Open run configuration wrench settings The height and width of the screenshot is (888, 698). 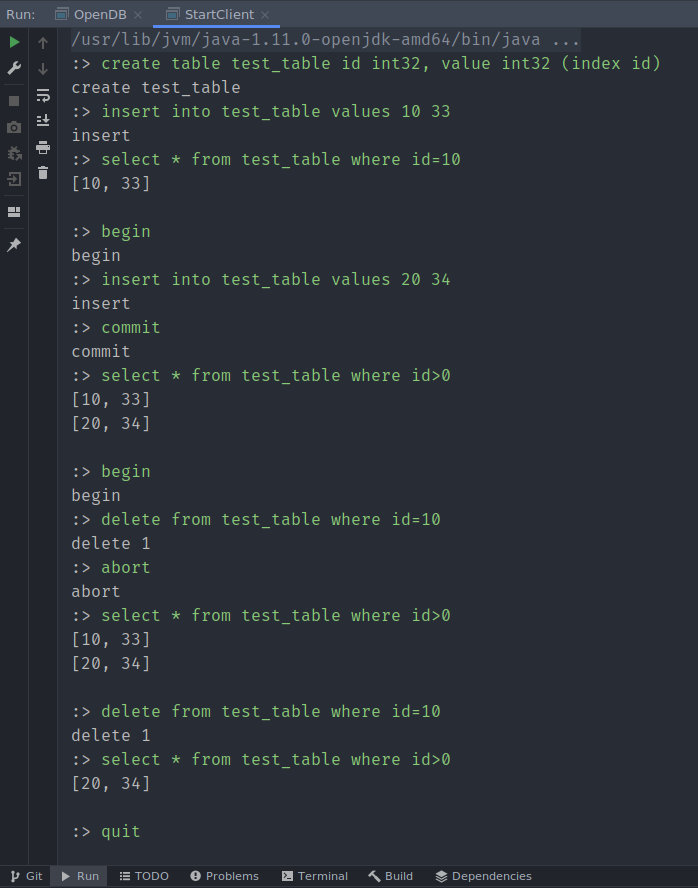(x=14, y=68)
